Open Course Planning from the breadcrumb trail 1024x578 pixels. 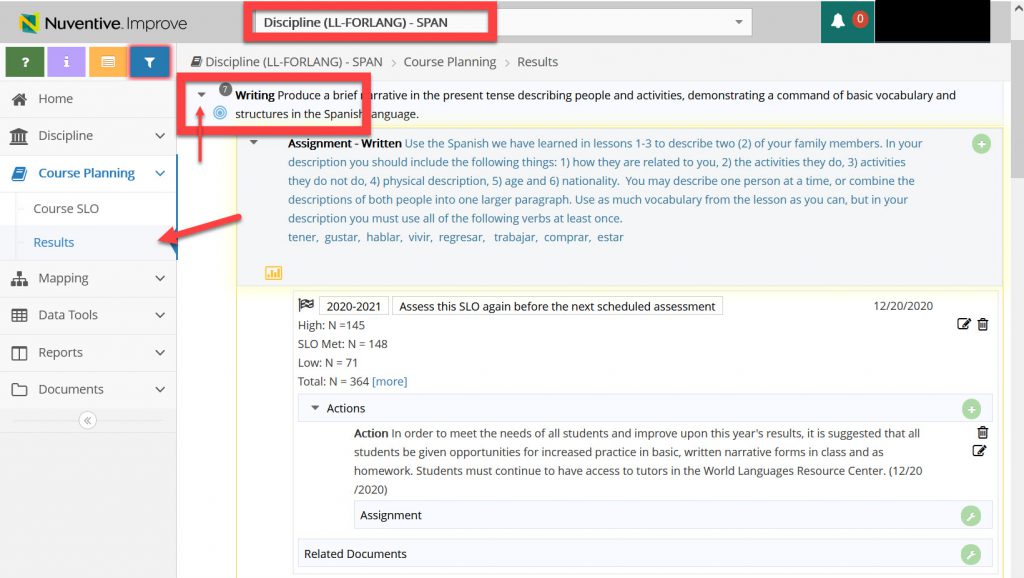pos(450,61)
